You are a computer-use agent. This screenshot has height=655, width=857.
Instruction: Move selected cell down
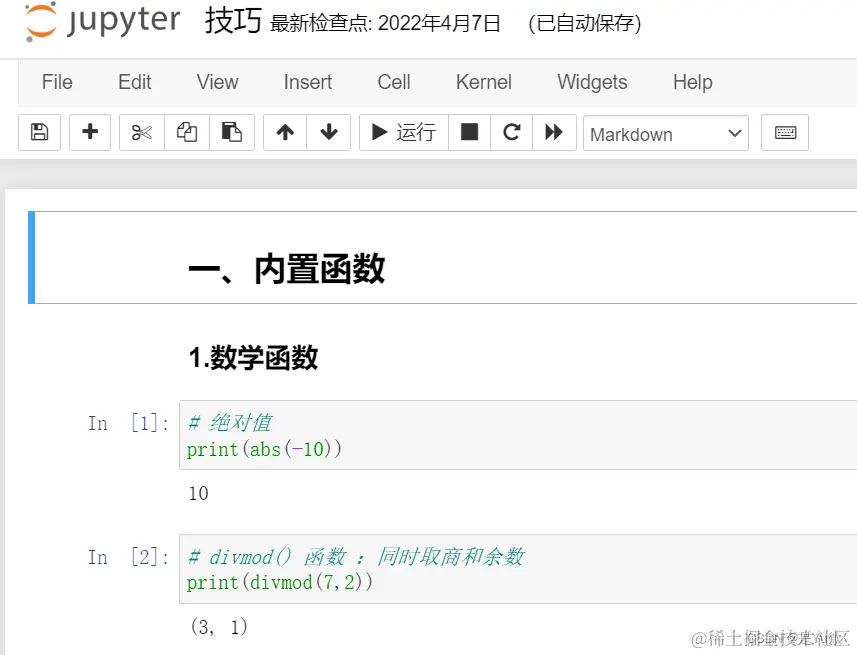[328, 132]
